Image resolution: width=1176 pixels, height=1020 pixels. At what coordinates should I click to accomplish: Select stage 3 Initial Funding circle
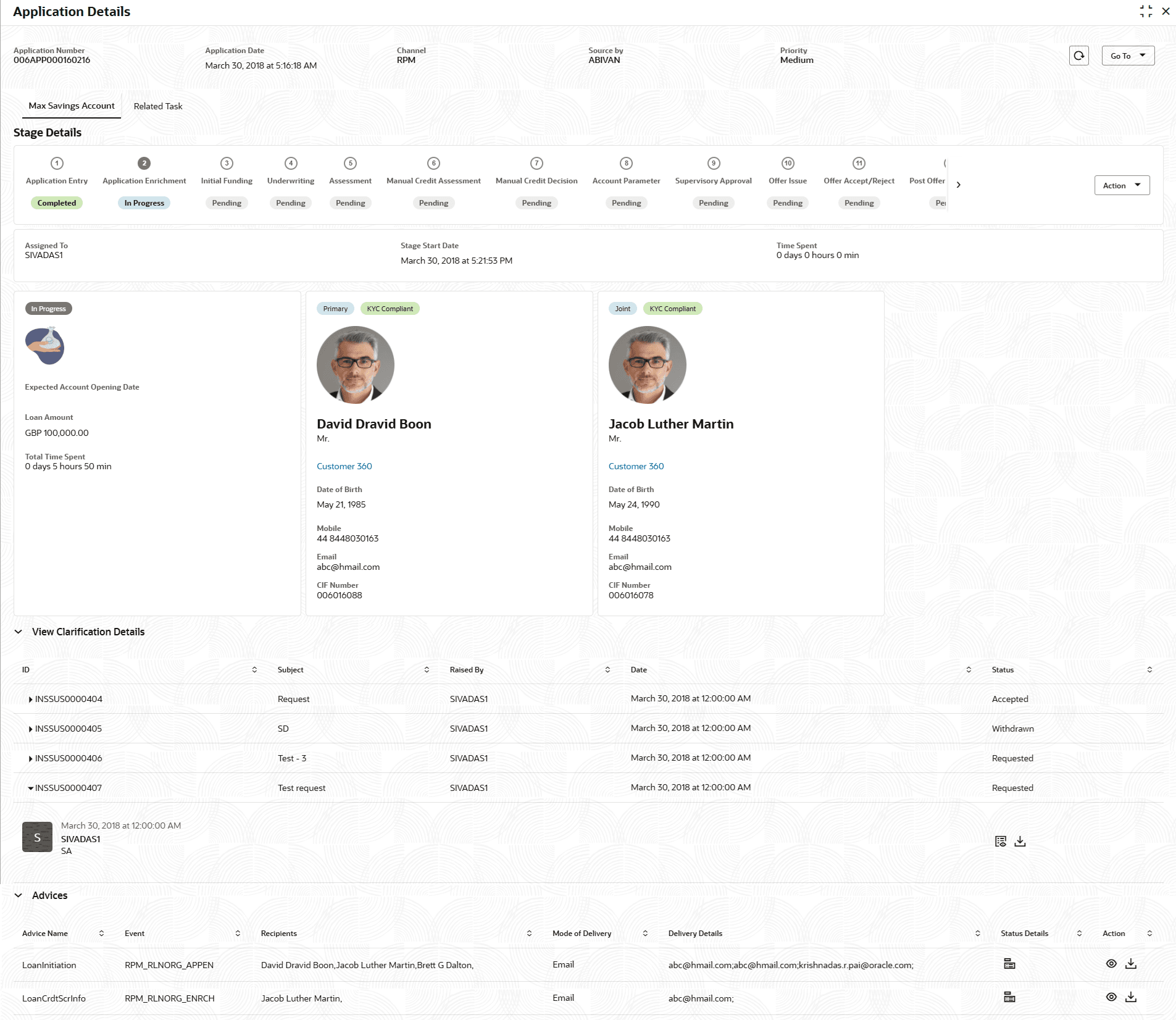pyautogui.click(x=227, y=163)
